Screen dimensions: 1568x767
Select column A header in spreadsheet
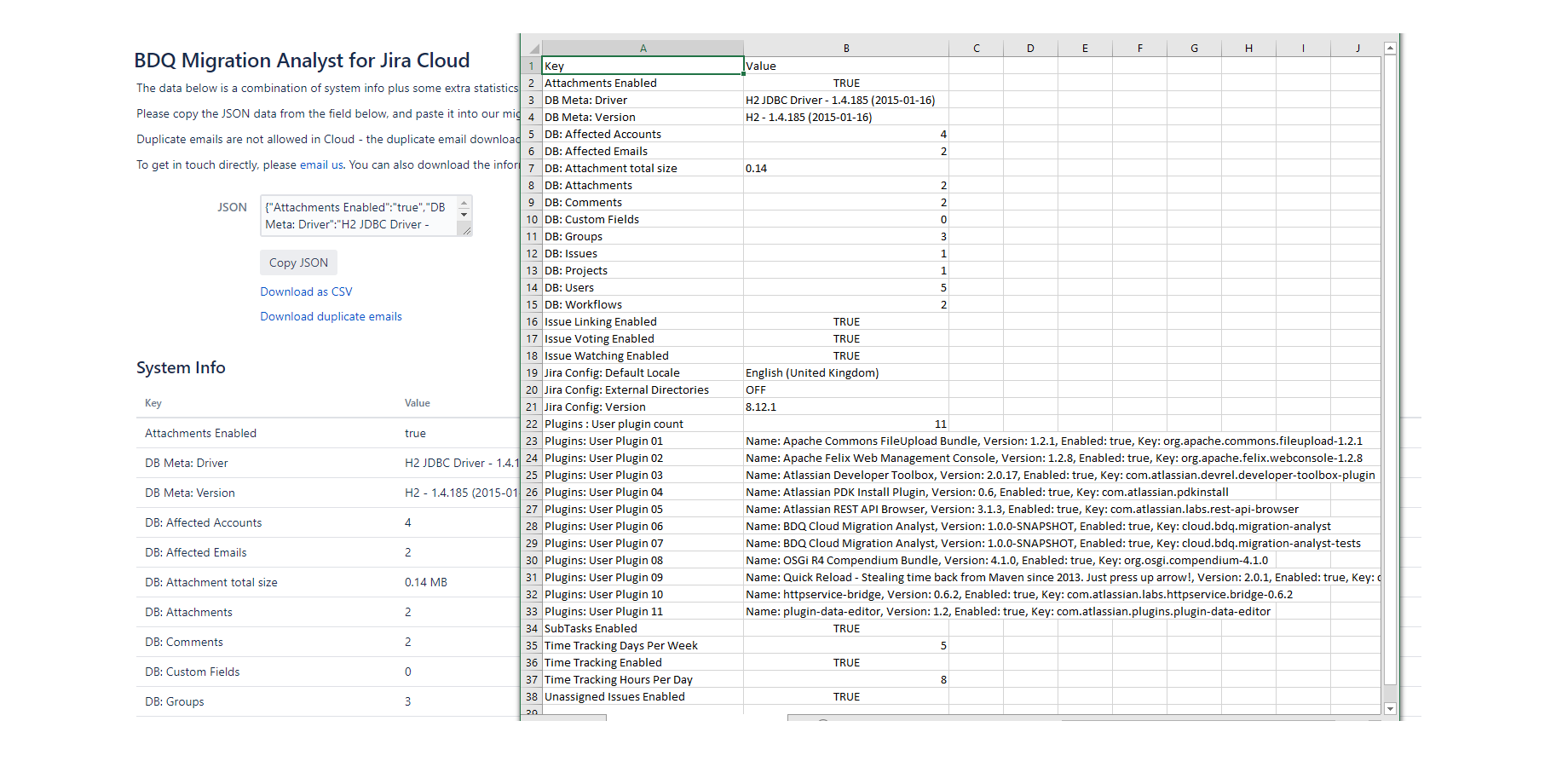pos(643,49)
